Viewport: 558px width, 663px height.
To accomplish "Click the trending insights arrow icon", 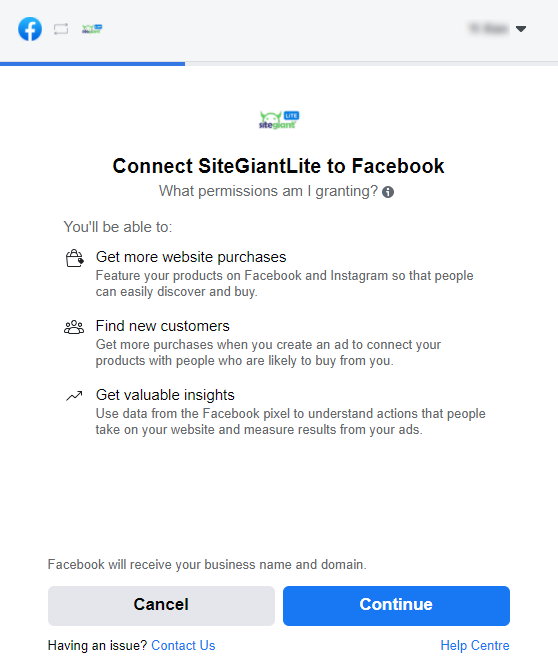I will (74, 396).
